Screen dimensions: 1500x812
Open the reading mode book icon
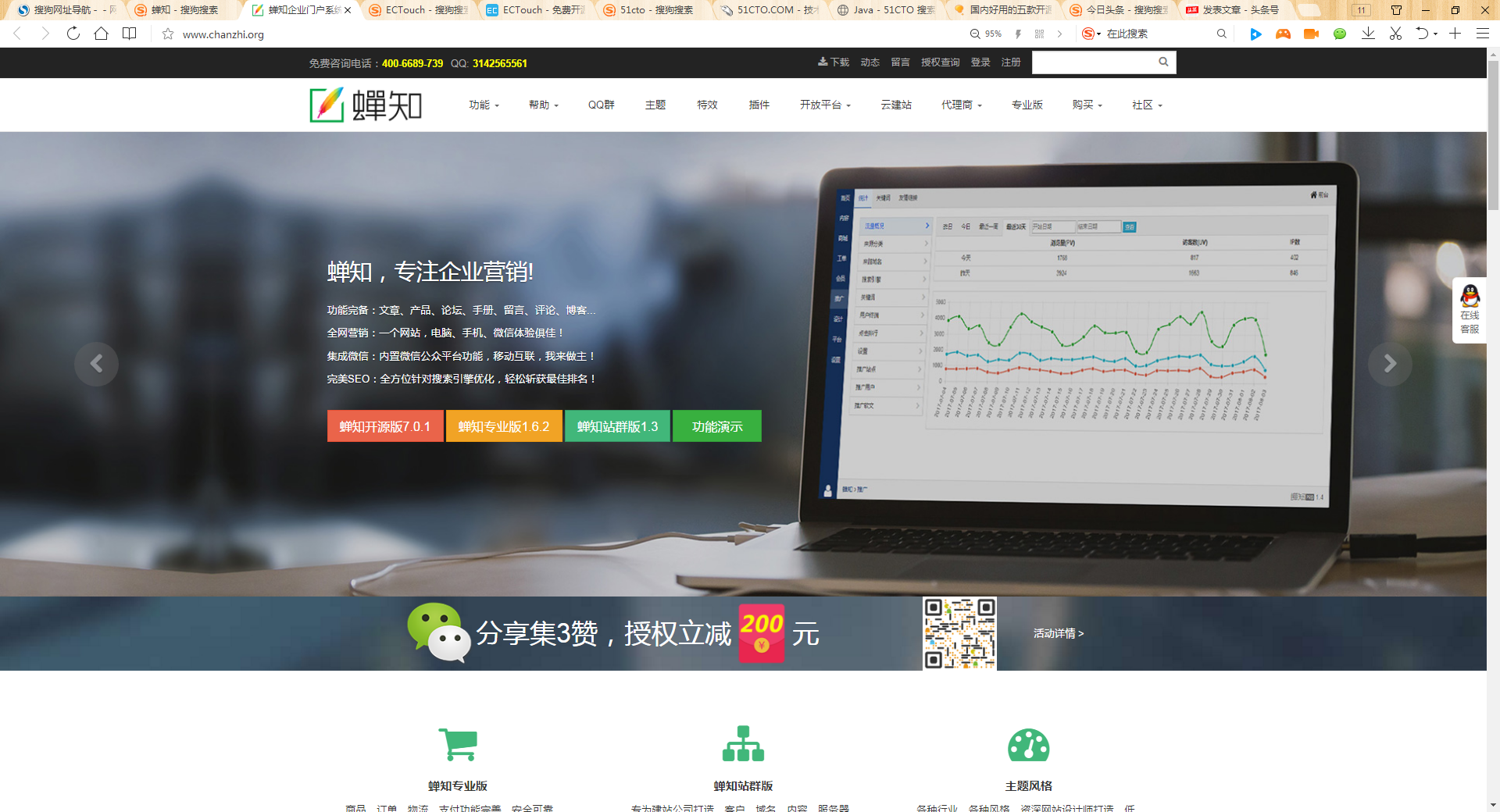130,34
